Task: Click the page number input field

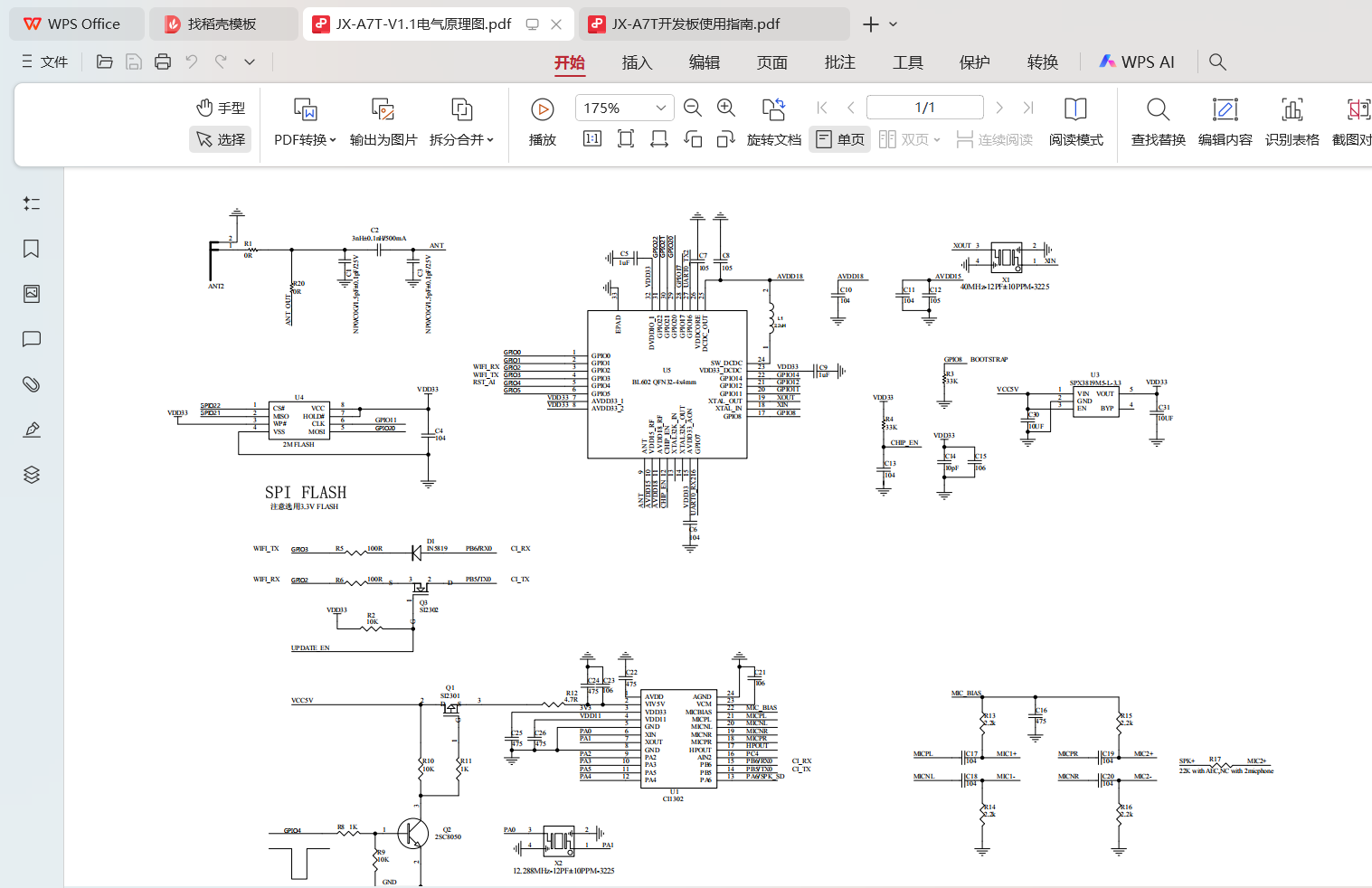Action: point(924,108)
